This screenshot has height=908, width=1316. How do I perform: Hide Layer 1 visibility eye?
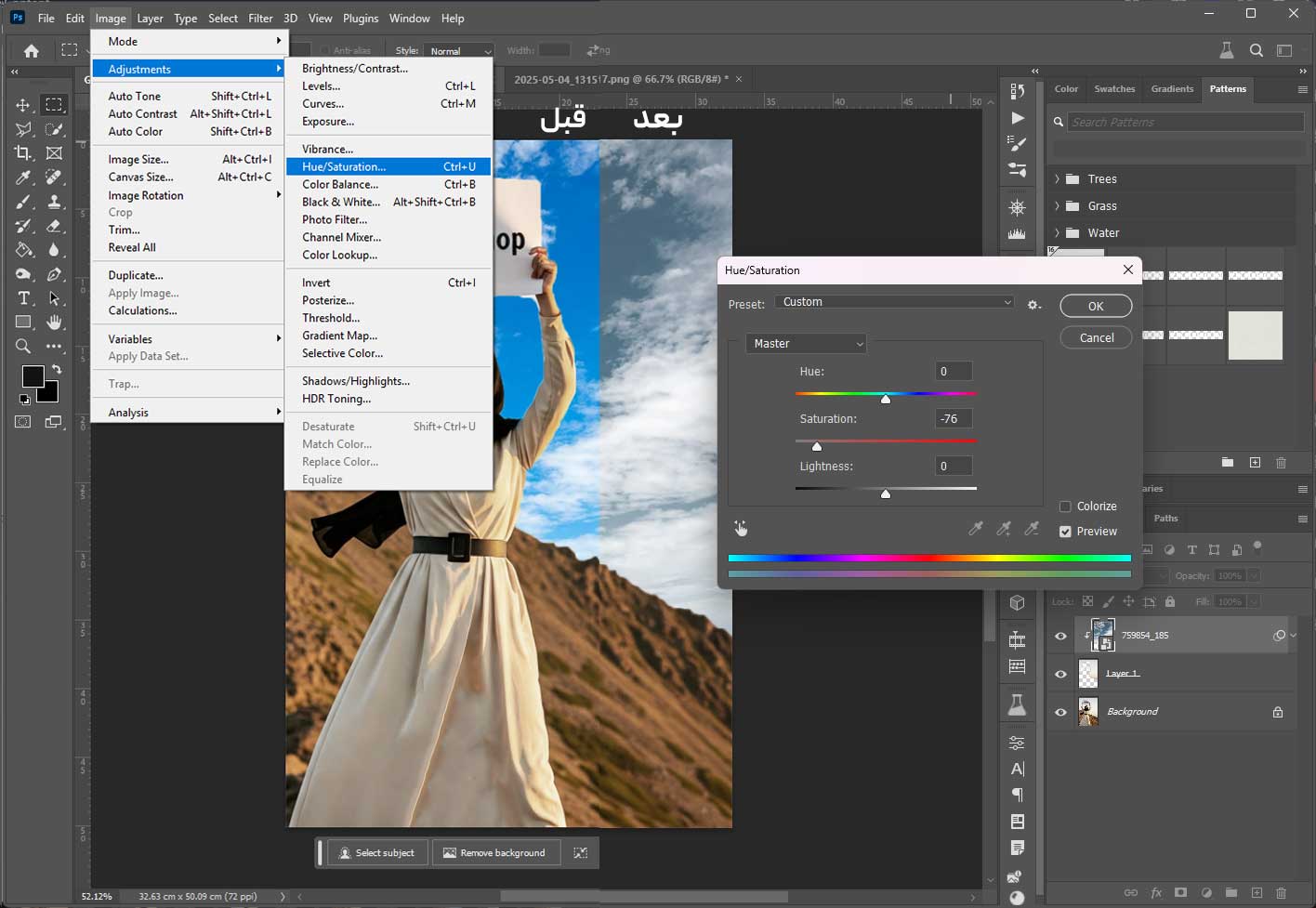pyautogui.click(x=1060, y=674)
